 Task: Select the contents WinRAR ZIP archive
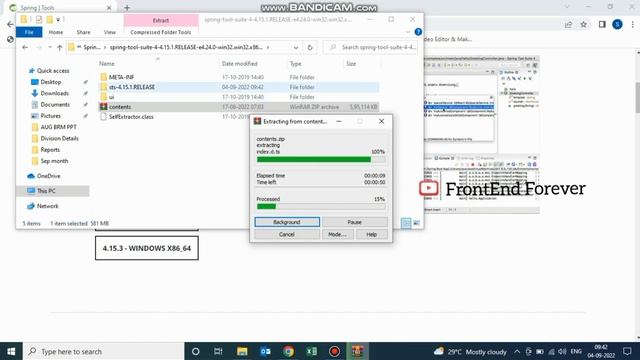[239, 107]
